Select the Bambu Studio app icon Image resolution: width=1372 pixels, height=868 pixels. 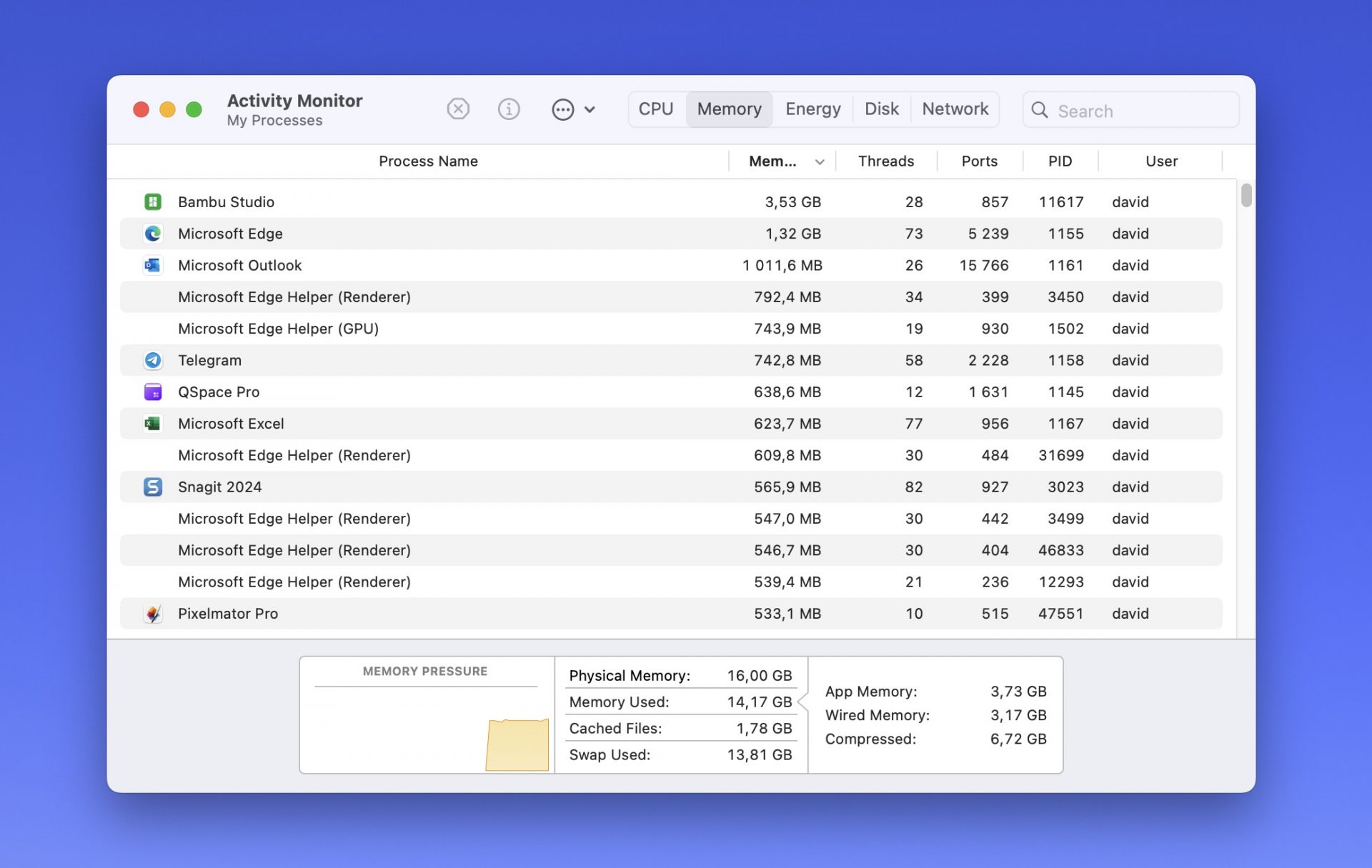click(x=153, y=202)
